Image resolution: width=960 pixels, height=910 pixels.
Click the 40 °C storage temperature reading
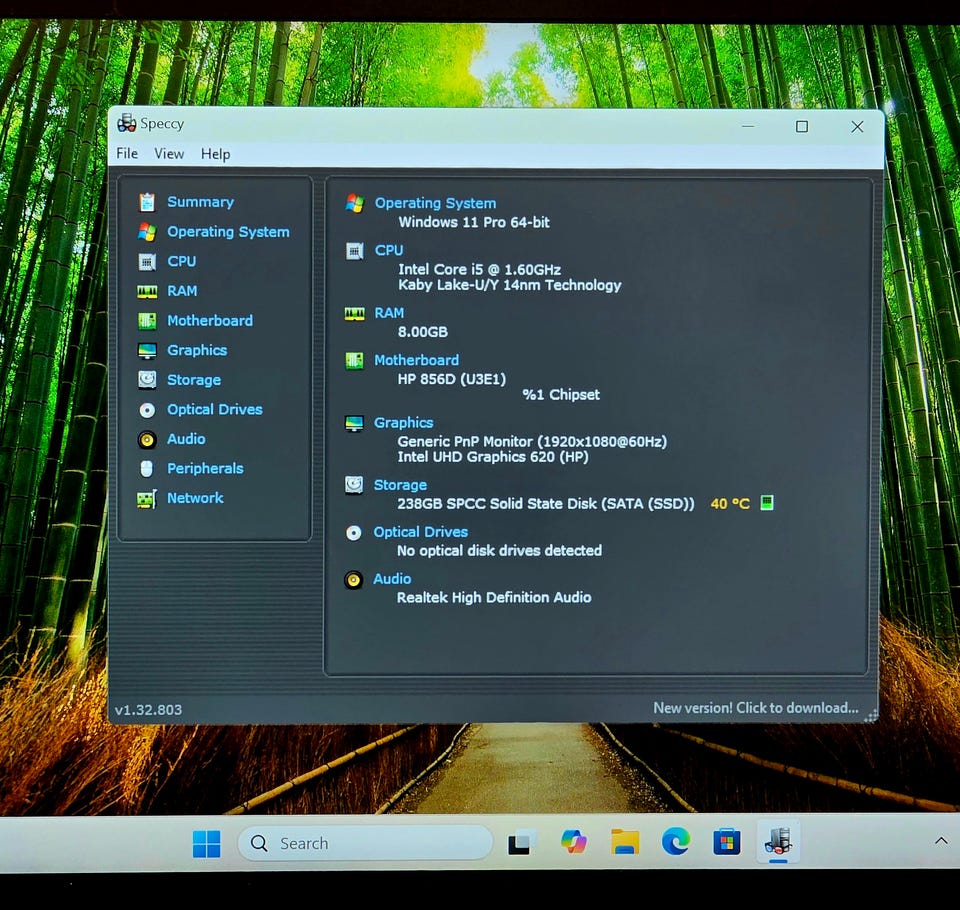(x=730, y=504)
